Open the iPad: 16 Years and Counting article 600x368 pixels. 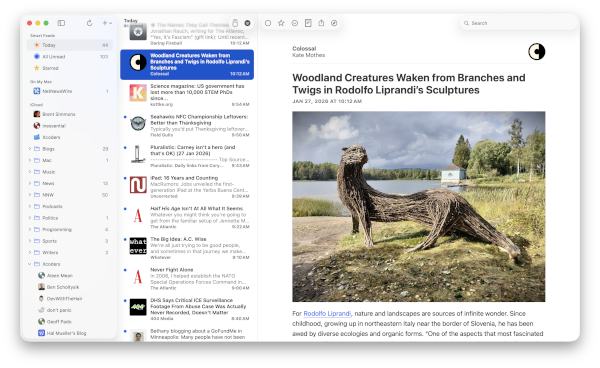tap(187, 187)
